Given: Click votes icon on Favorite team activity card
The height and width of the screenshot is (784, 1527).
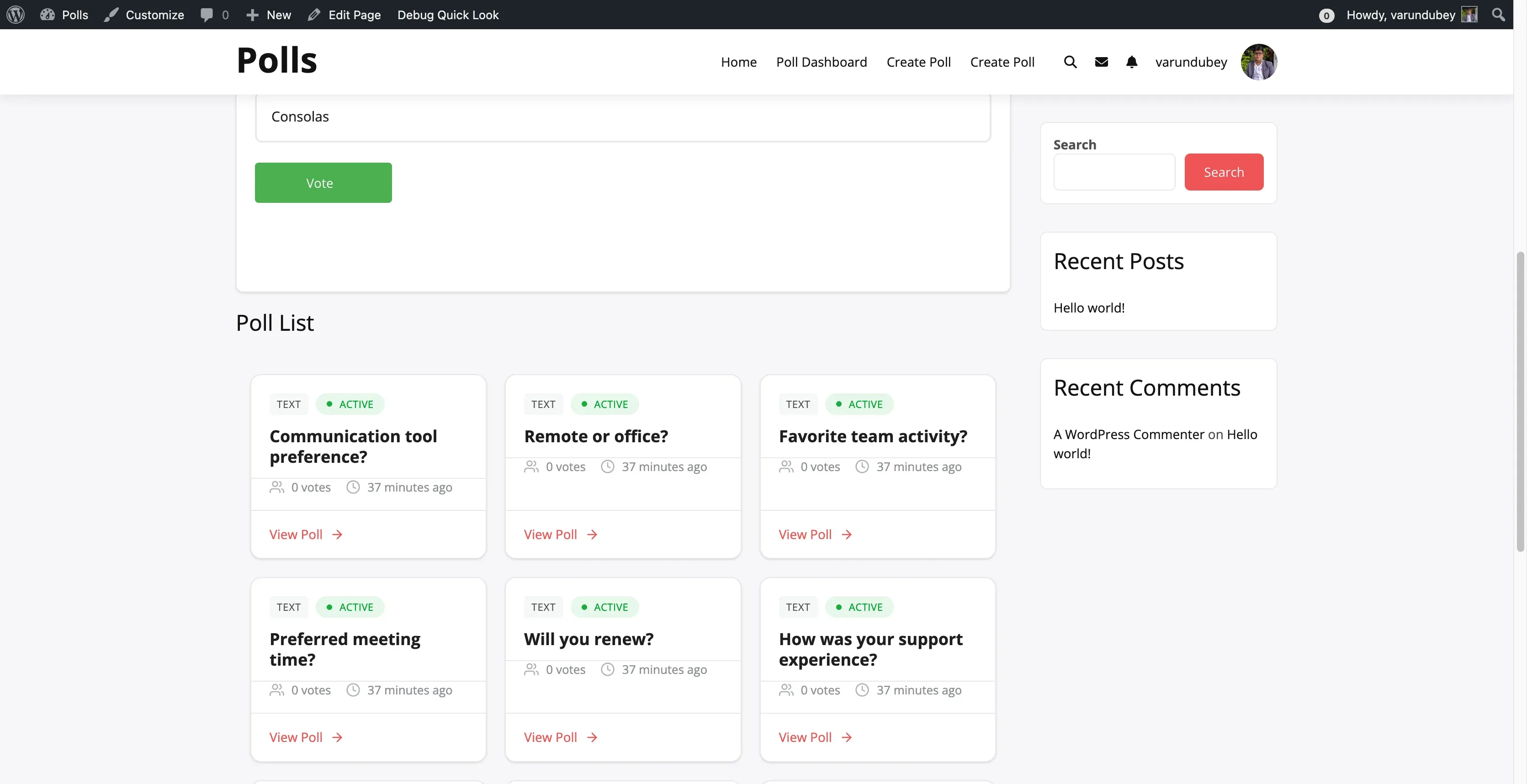Looking at the screenshot, I should point(786,466).
